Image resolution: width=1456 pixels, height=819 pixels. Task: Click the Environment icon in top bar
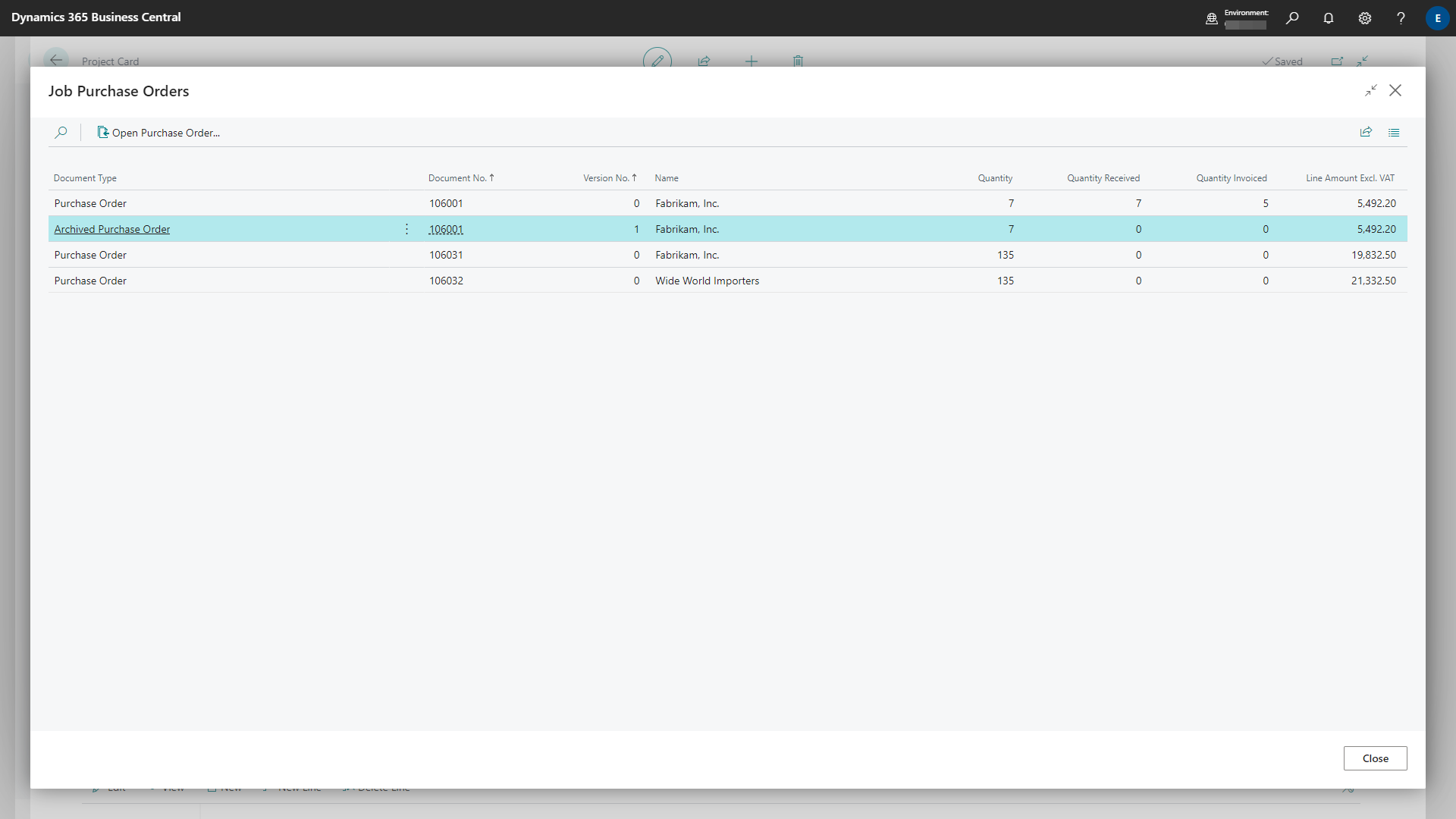(x=1212, y=18)
